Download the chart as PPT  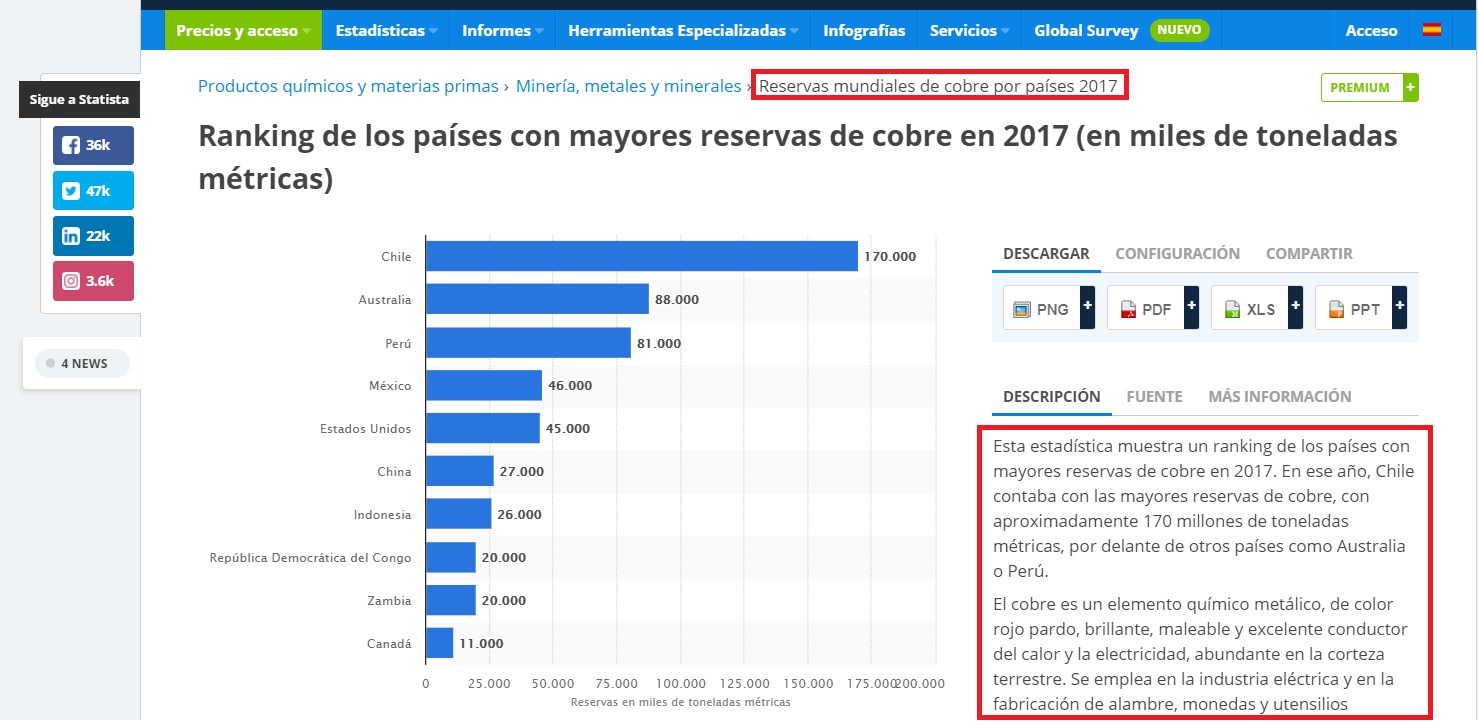[1360, 309]
